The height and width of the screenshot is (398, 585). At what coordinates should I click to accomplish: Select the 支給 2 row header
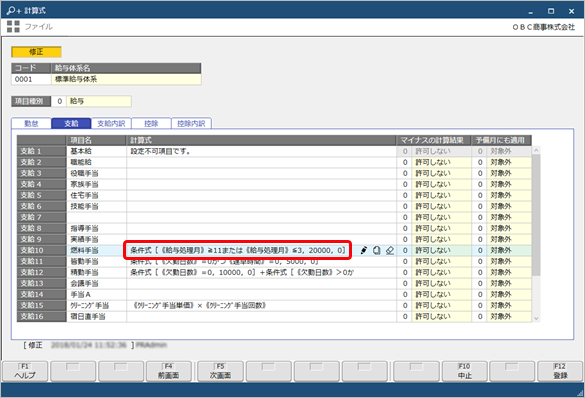[x=41, y=162]
